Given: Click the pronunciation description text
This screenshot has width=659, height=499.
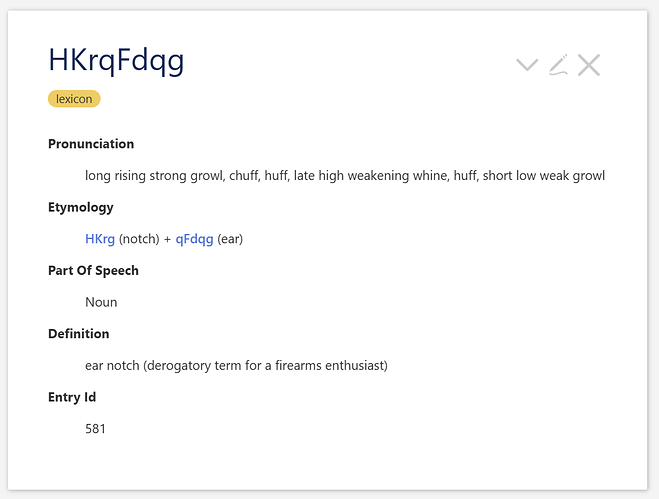Looking at the screenshot, I should [345, 175].
